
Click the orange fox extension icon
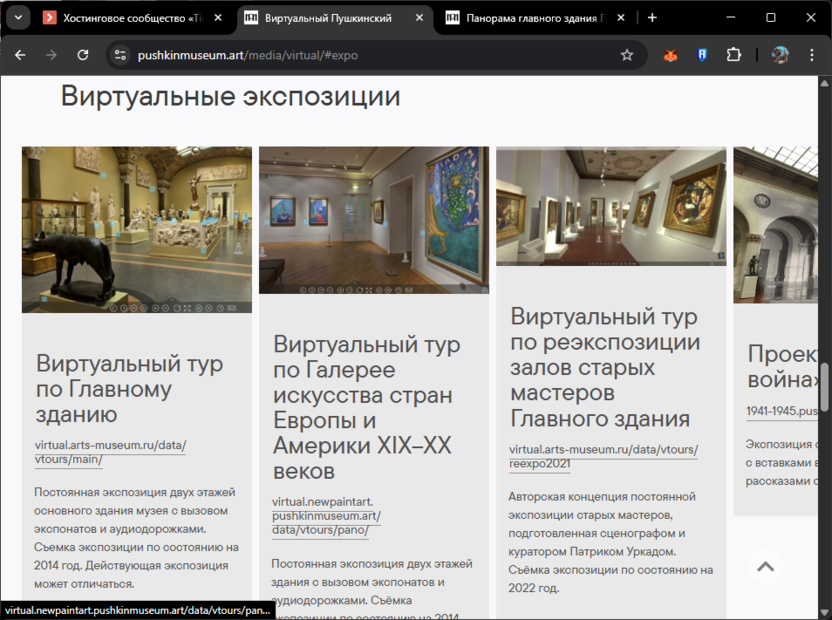(671, 55)
